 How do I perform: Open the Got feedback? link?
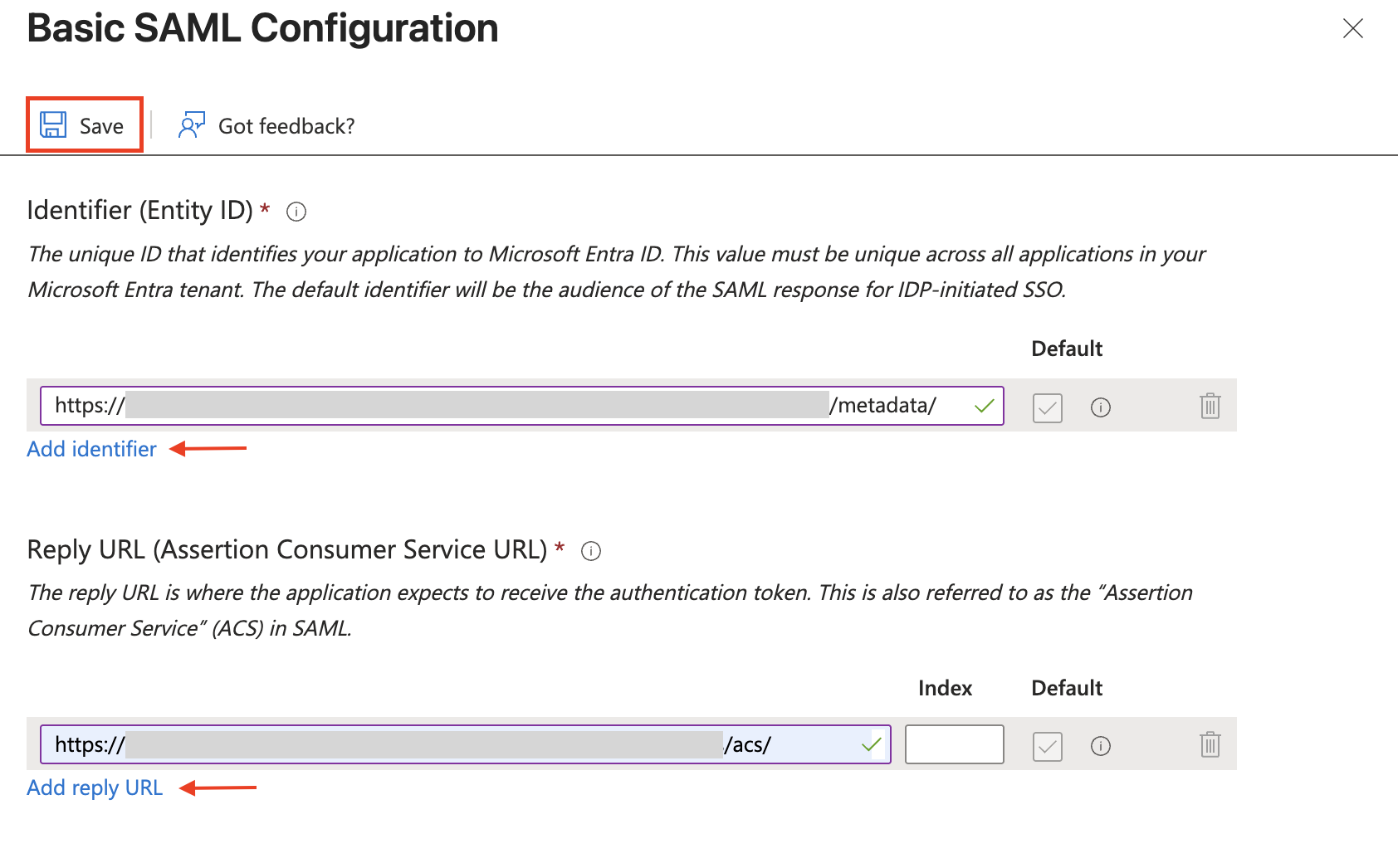tap(286, 126)
